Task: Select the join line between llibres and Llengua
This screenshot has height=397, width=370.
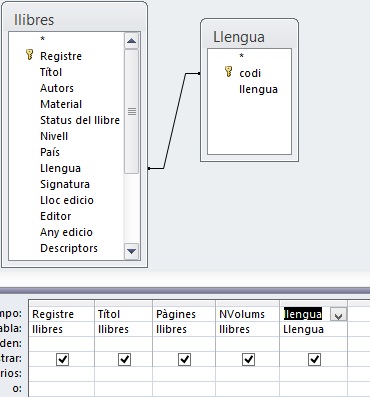Action: tap(174, 121)
